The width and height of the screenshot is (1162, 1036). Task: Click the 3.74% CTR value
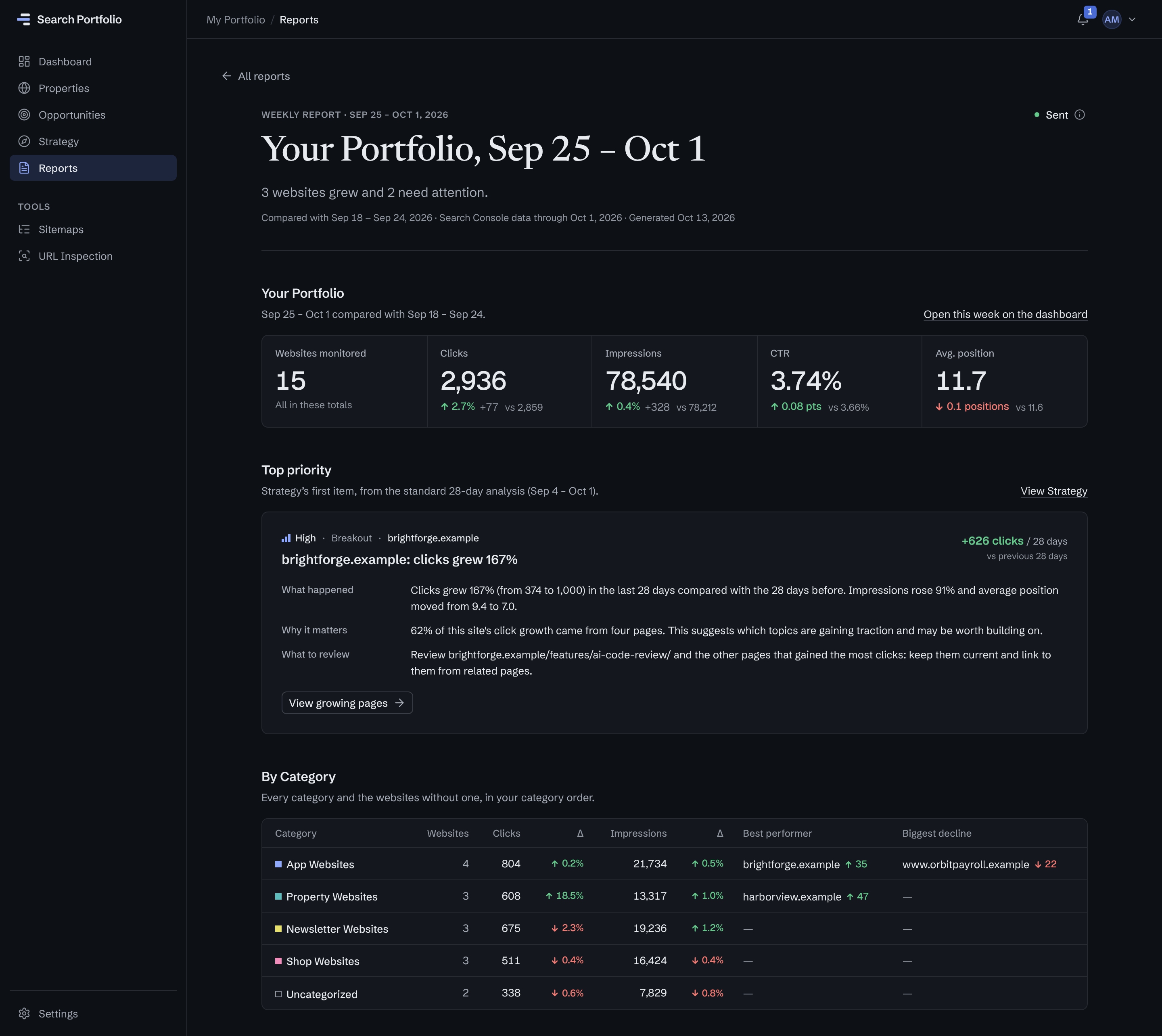point(806,380)
